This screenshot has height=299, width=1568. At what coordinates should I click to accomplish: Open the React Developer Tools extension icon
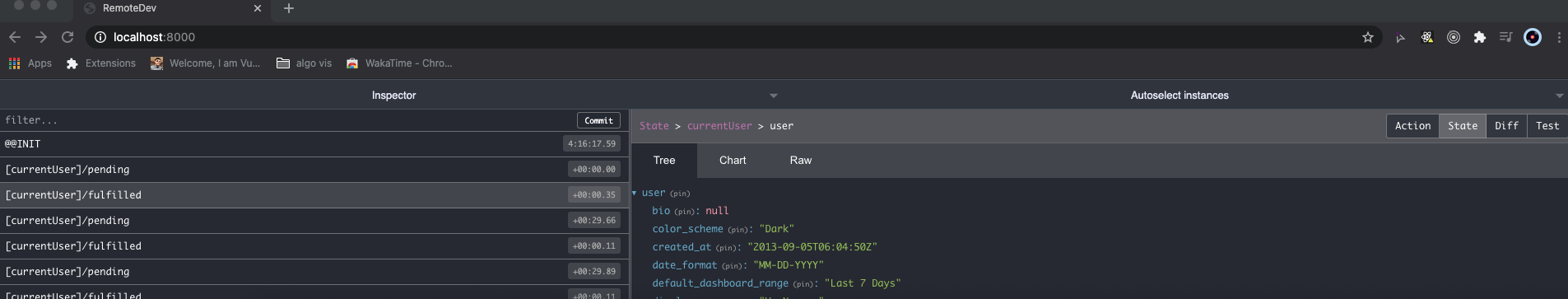[x=1427, y=37]
